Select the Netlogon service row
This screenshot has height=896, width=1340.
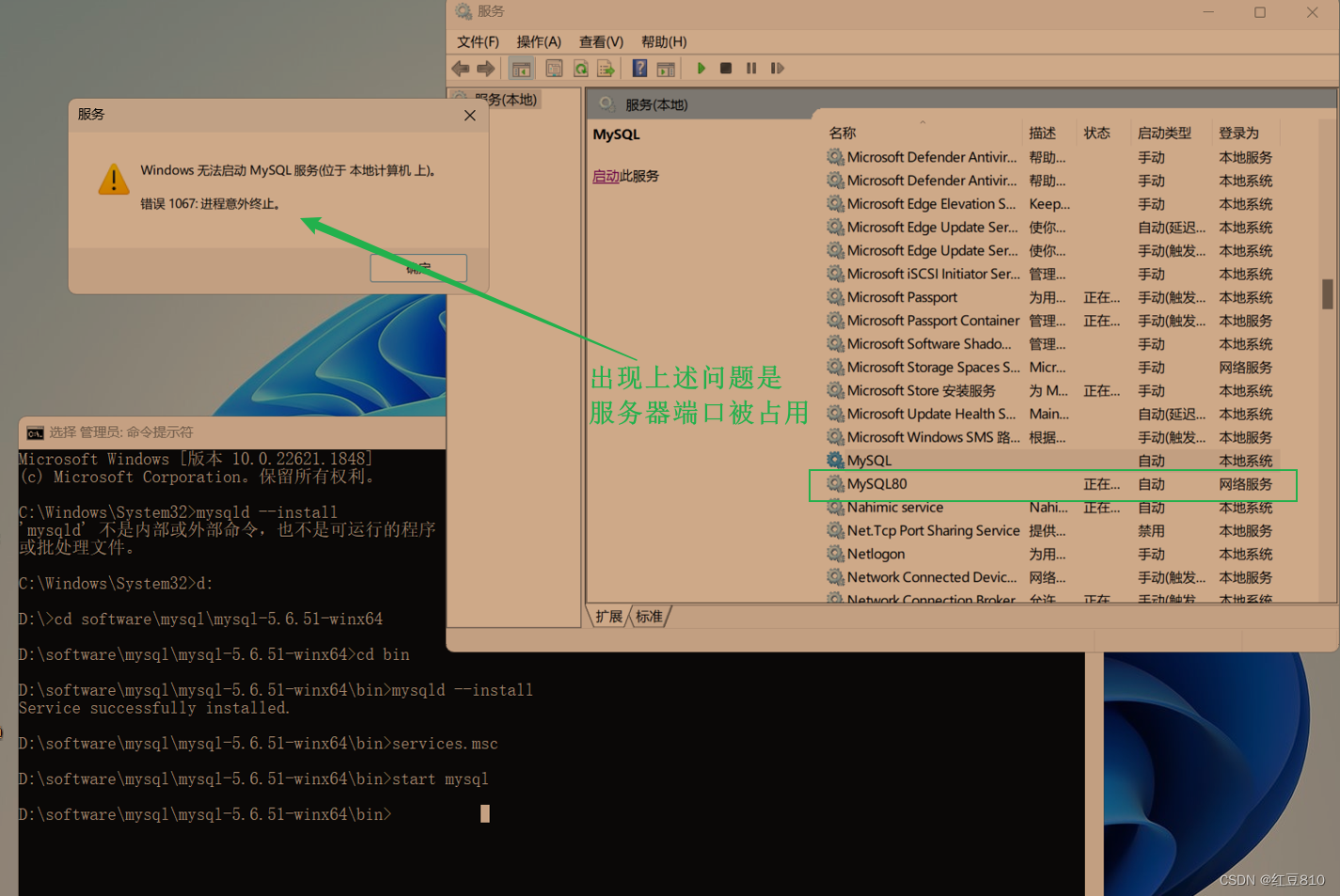(1051, 555)
